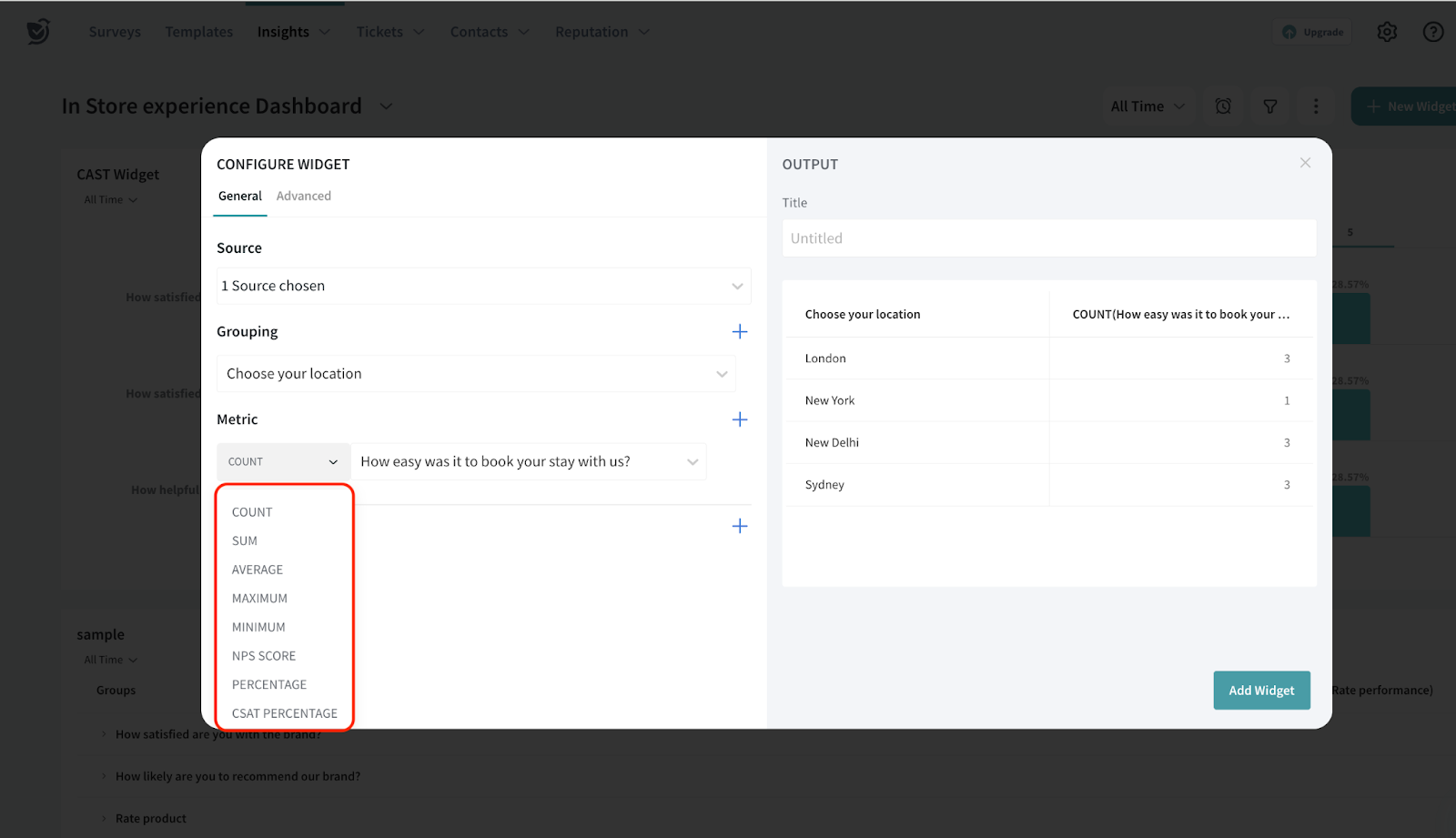Viewport: 1456px width, 838px height.
Task: Expand the Rate product row
Action: [104, 819]
